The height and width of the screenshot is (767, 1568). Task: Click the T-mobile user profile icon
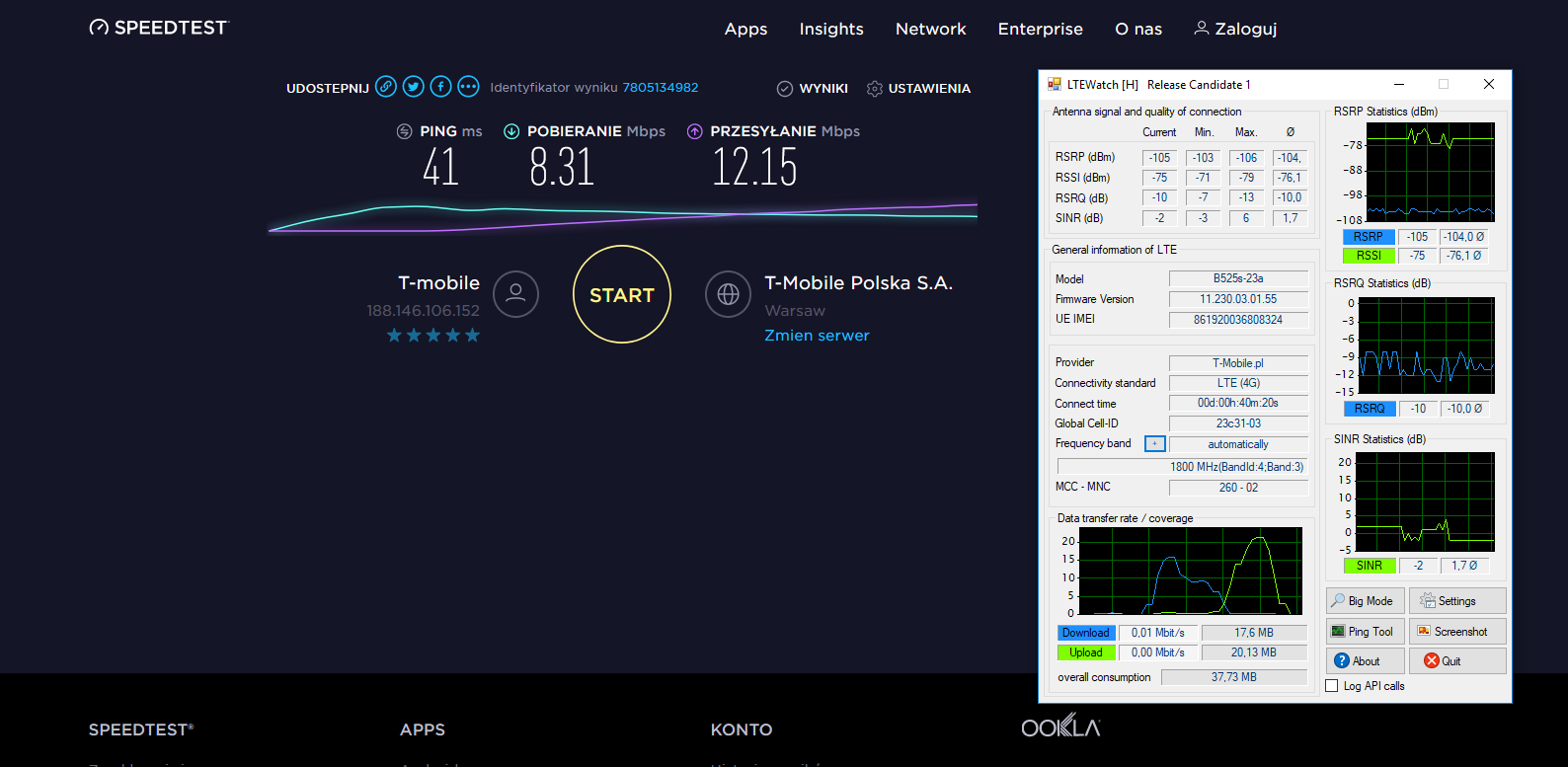515,294
